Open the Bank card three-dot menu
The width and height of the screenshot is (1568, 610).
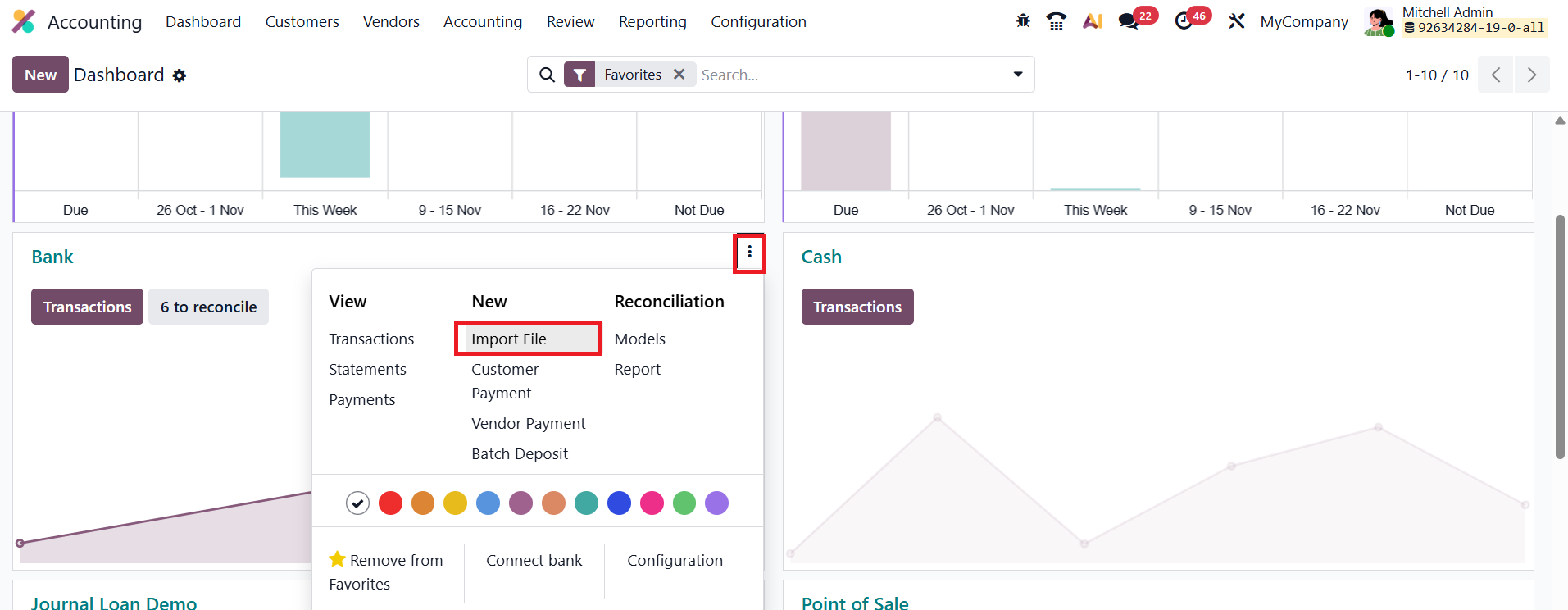pos(749,253)
